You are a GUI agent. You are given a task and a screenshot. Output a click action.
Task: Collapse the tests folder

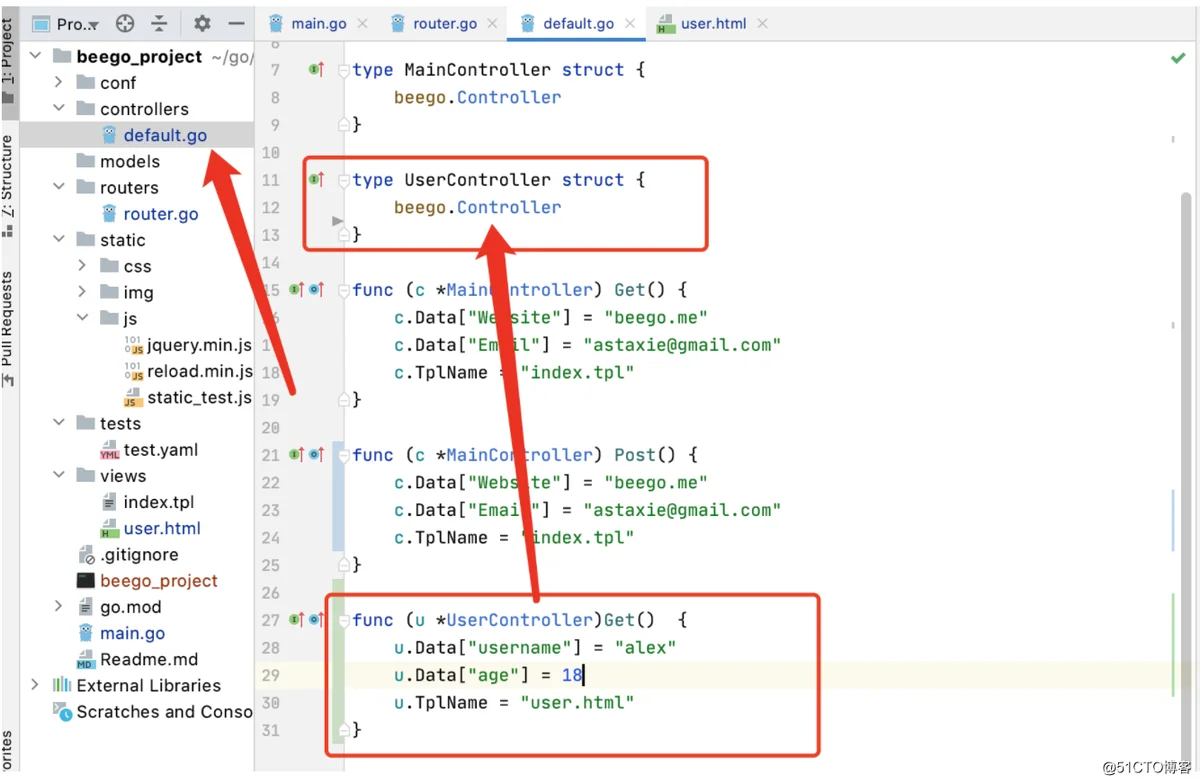point(59,423)
